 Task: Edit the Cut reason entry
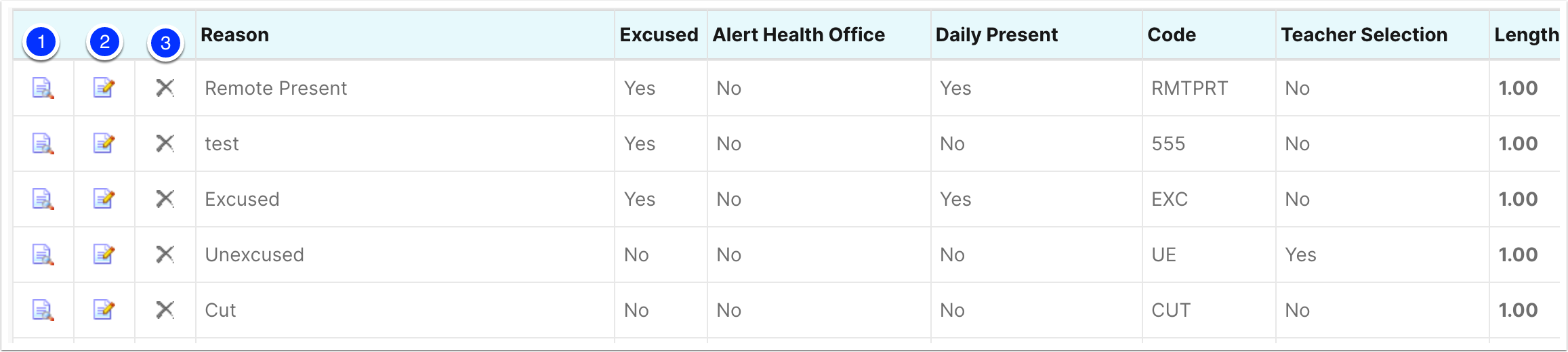pos(104,310)
